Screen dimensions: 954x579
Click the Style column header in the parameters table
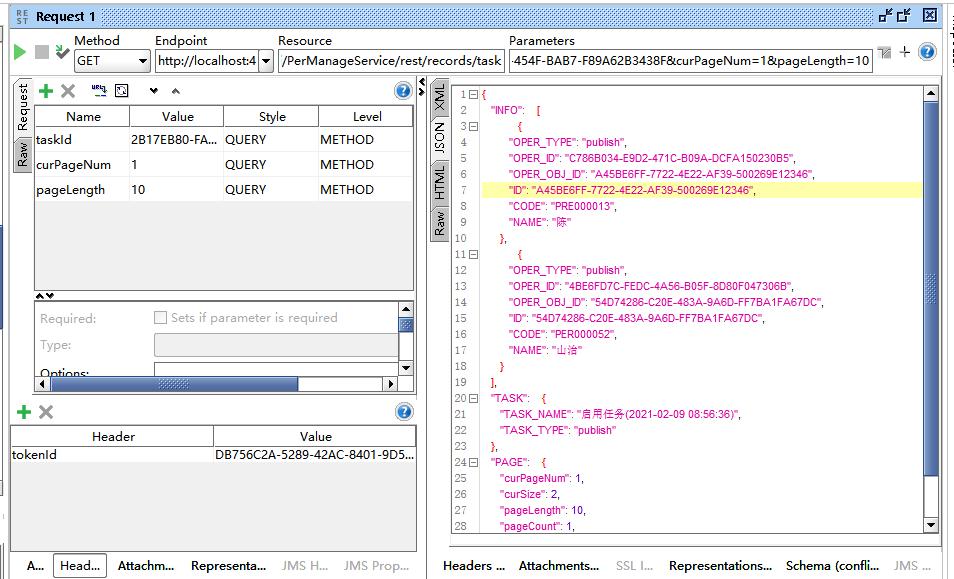pos(271,117)
